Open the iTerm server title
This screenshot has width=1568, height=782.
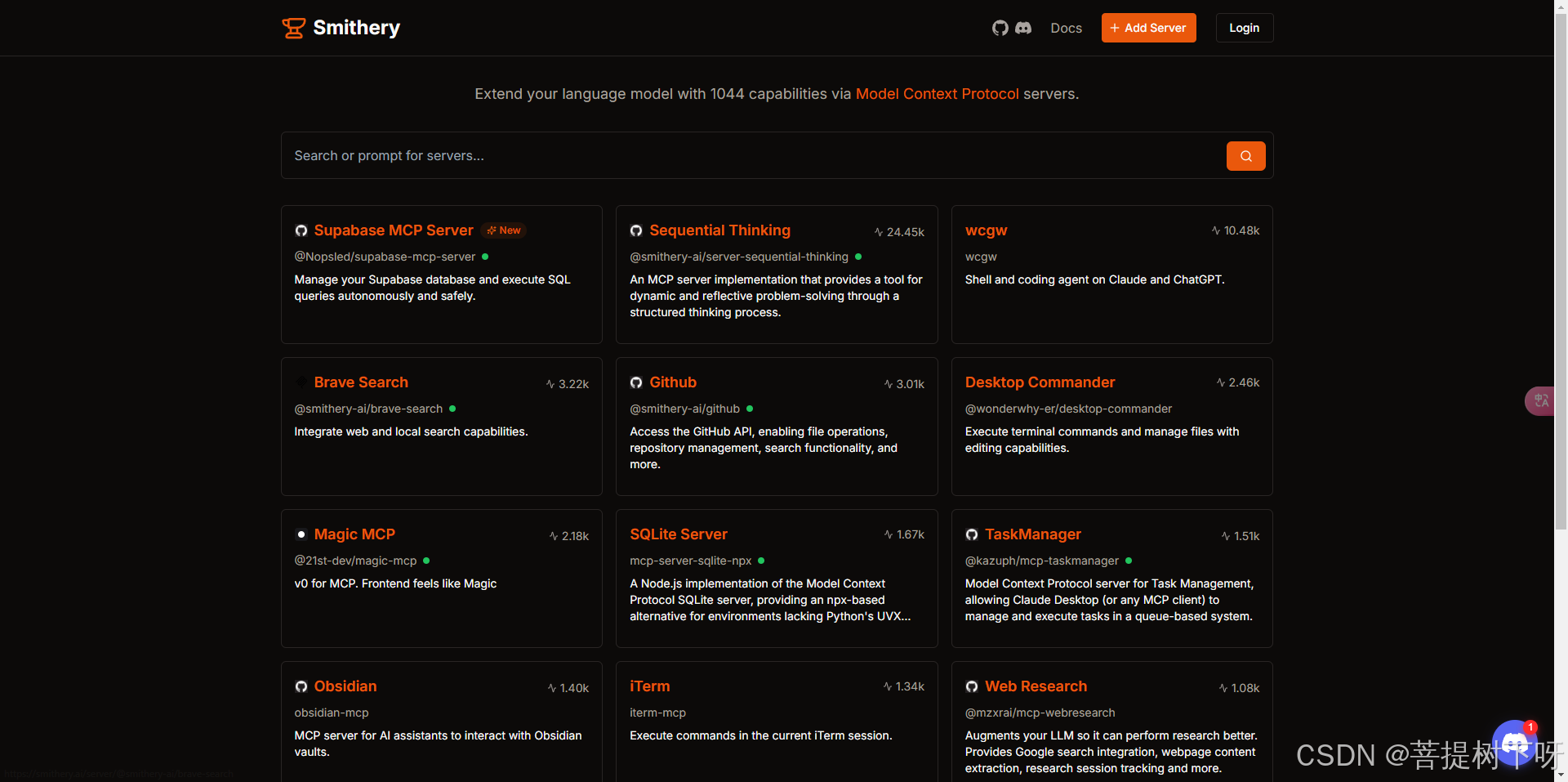click(649, 686)
